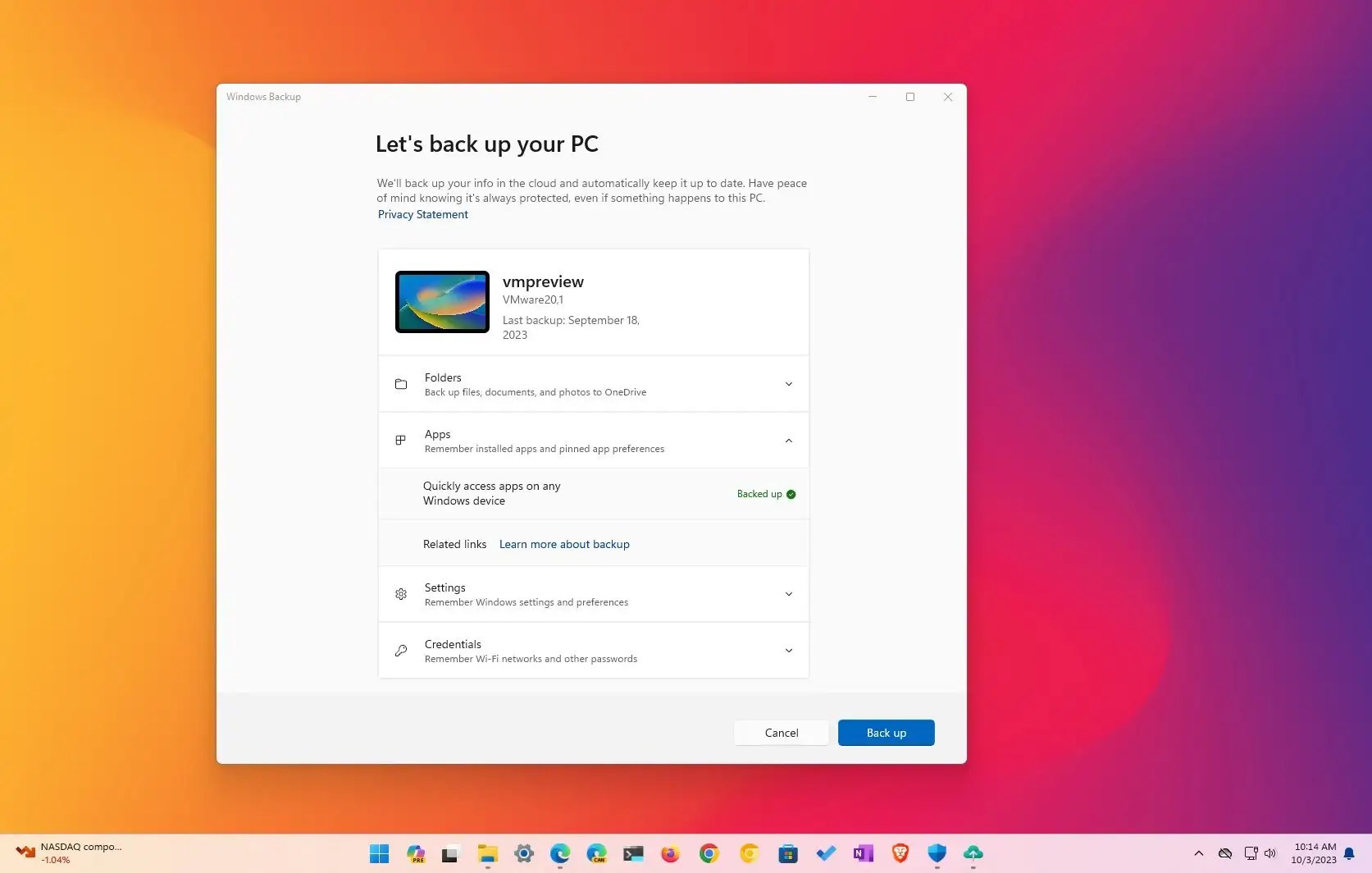Collapse the Apps backup section
Screen dimensions: 1372x873
coord(788,440)
